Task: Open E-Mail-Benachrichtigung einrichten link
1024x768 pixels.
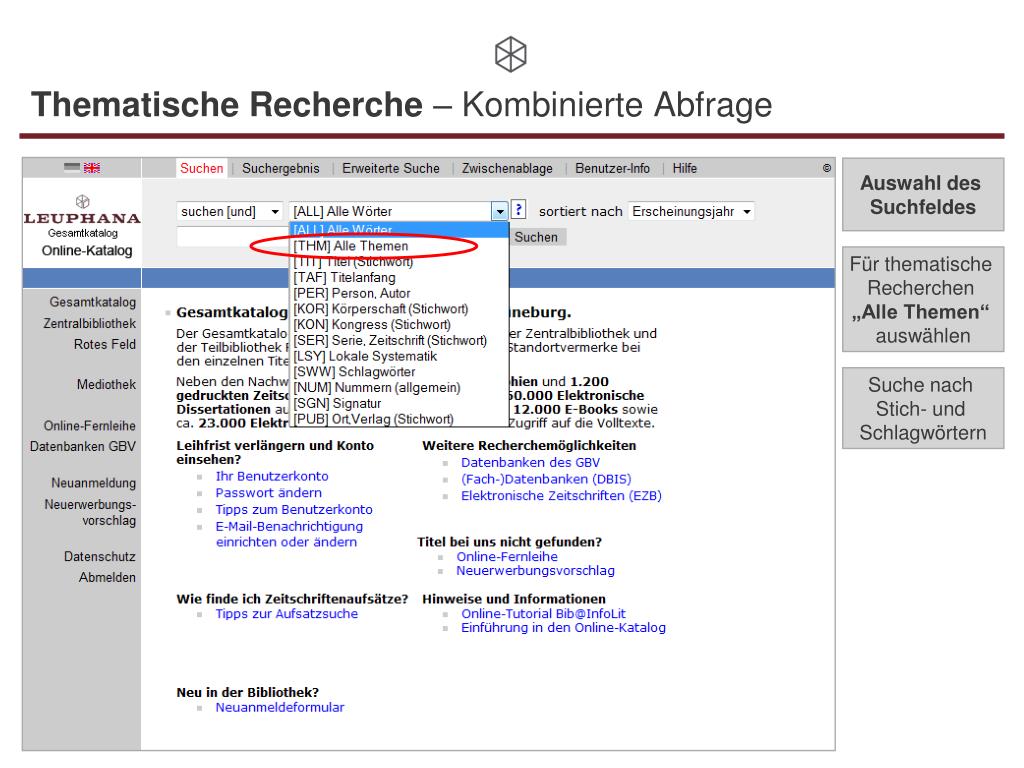Action: [289, 534]
